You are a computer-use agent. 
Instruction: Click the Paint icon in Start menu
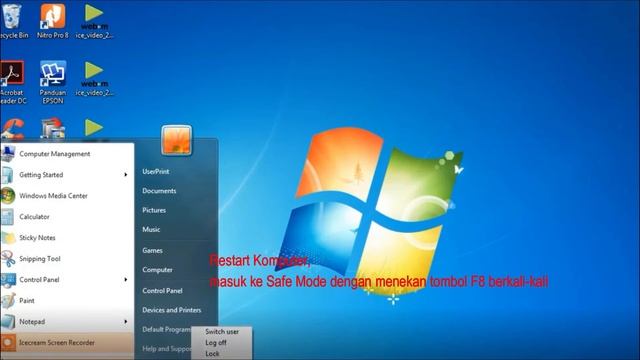(x=8, y=301)
